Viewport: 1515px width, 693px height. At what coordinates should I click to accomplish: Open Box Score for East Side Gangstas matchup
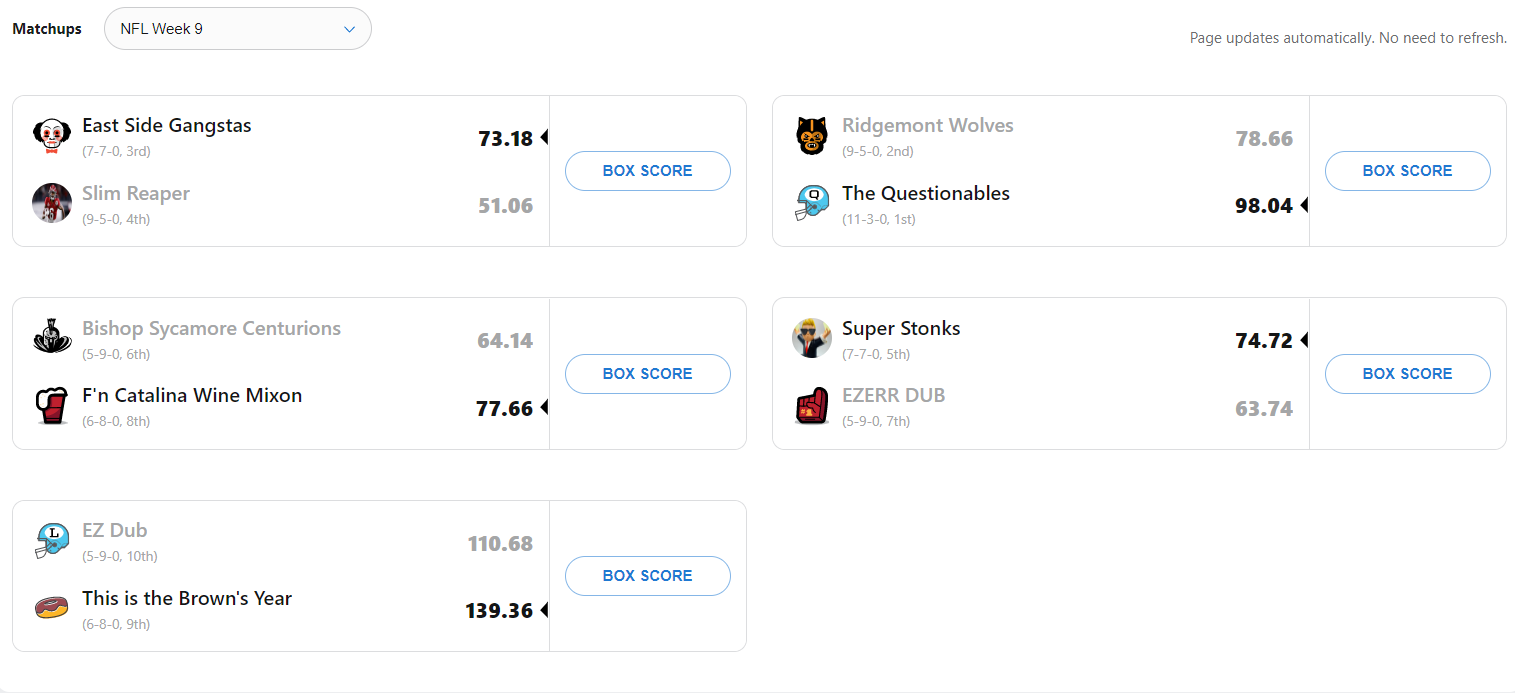coord(647,171)
